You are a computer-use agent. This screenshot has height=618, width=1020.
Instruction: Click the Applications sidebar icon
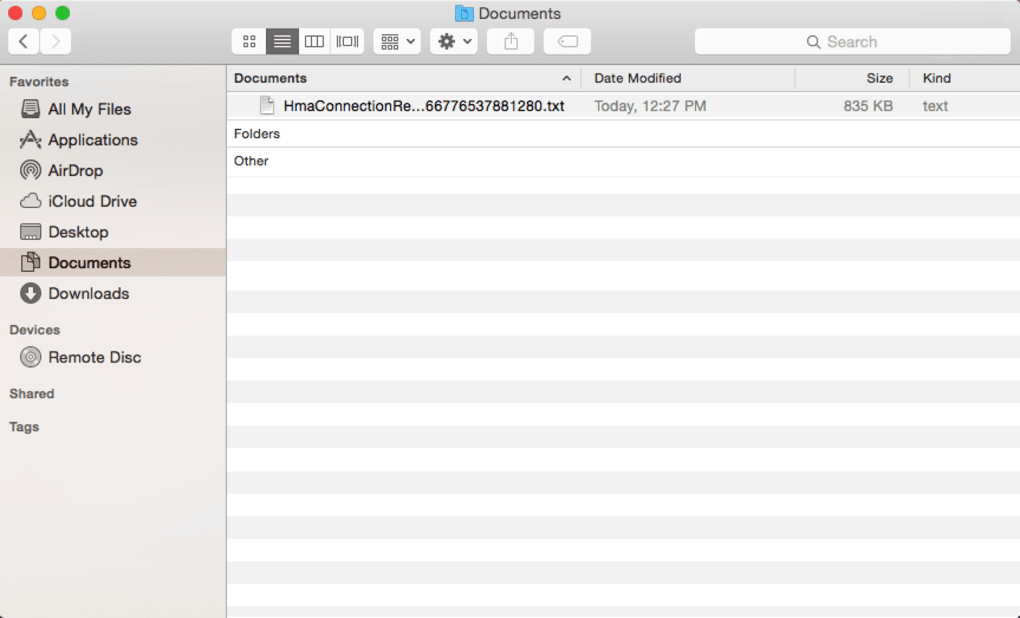click(30, 139)
